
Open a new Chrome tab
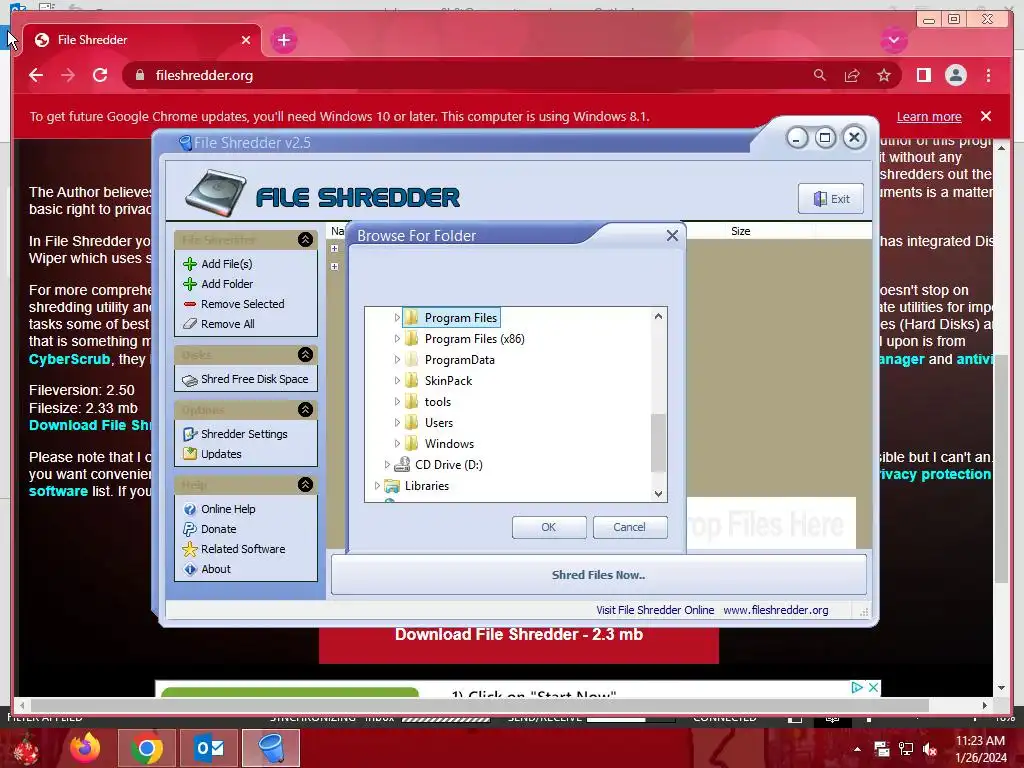[x=283, y=40]
